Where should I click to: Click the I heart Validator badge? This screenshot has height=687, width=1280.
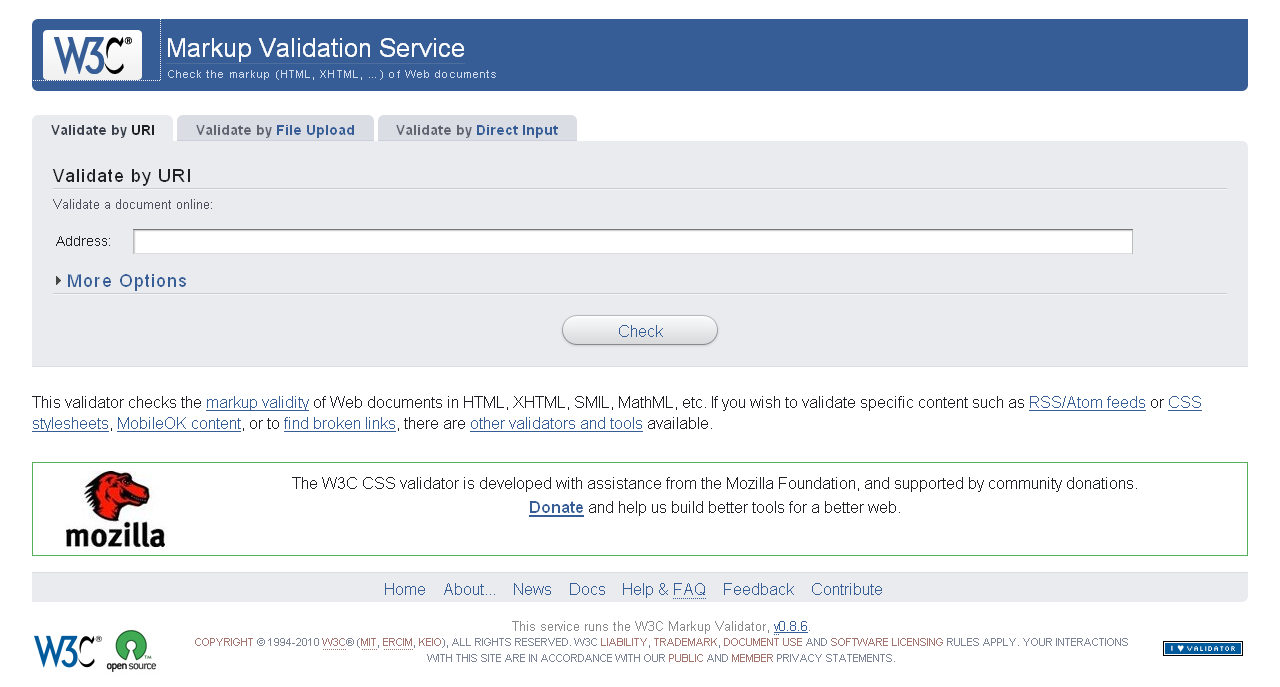pyautogui.click(x=1202, y=648)
